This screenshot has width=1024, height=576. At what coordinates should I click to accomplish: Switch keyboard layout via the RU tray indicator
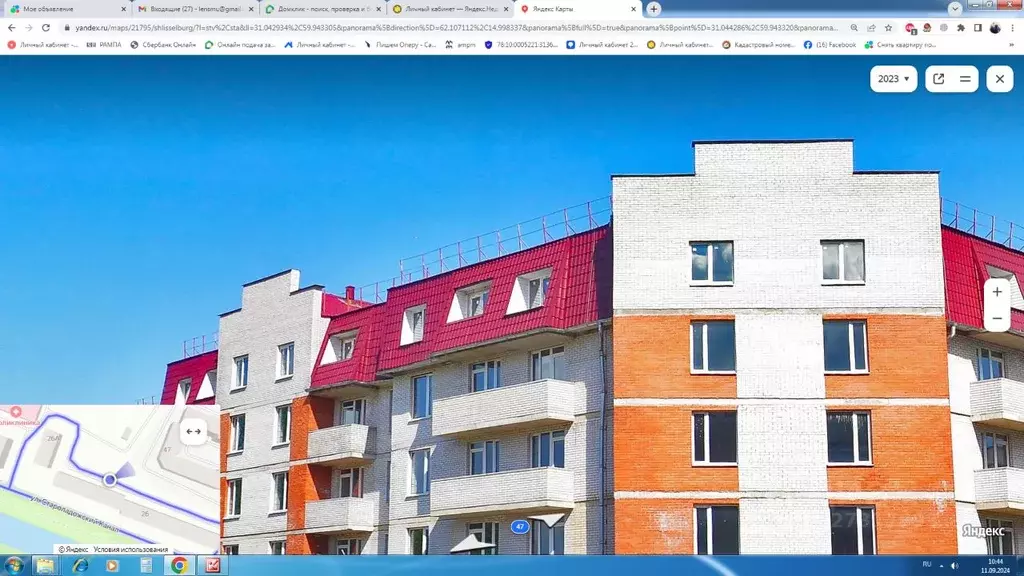click(x=926, y=565)
